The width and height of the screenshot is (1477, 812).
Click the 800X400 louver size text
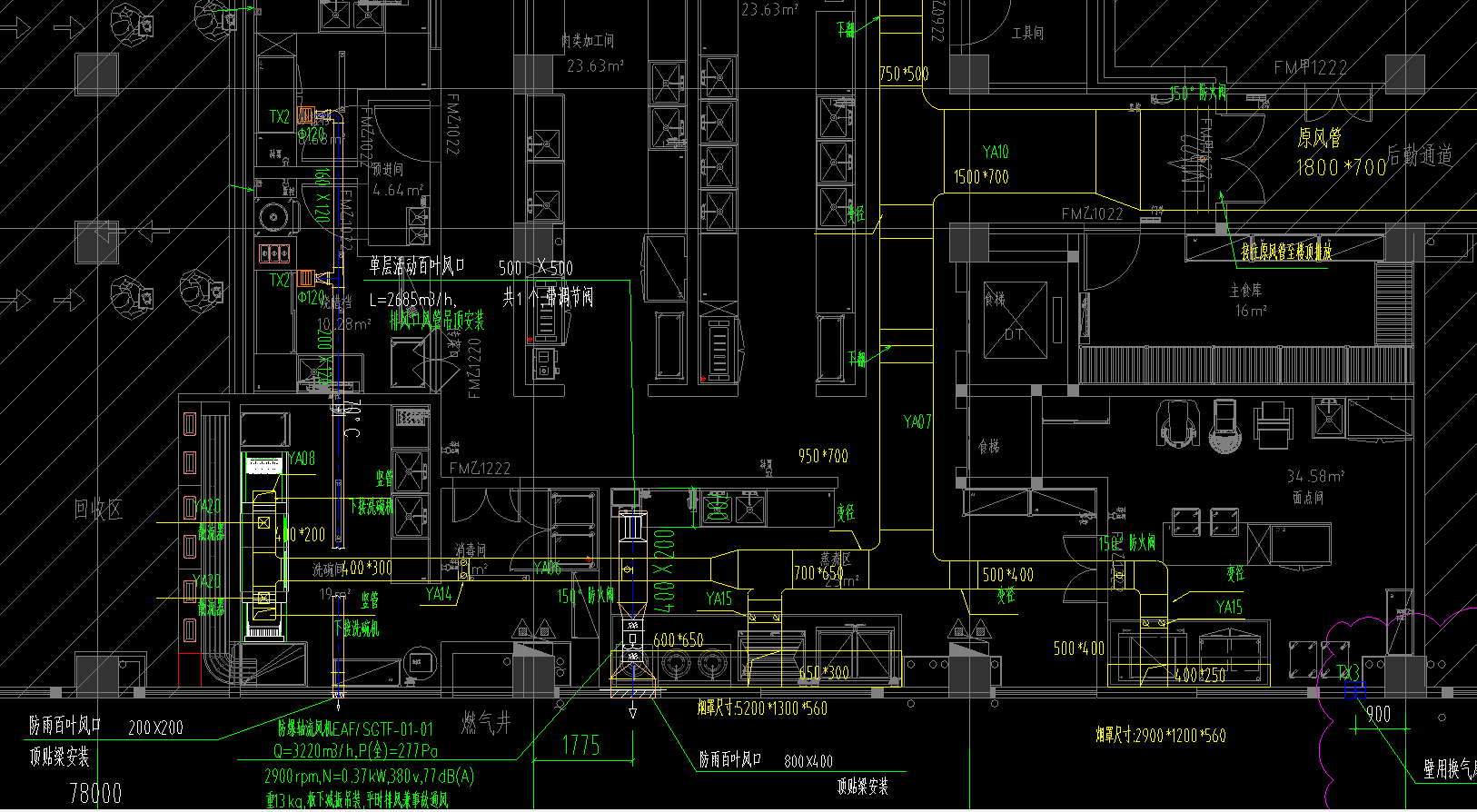(808, 762)
